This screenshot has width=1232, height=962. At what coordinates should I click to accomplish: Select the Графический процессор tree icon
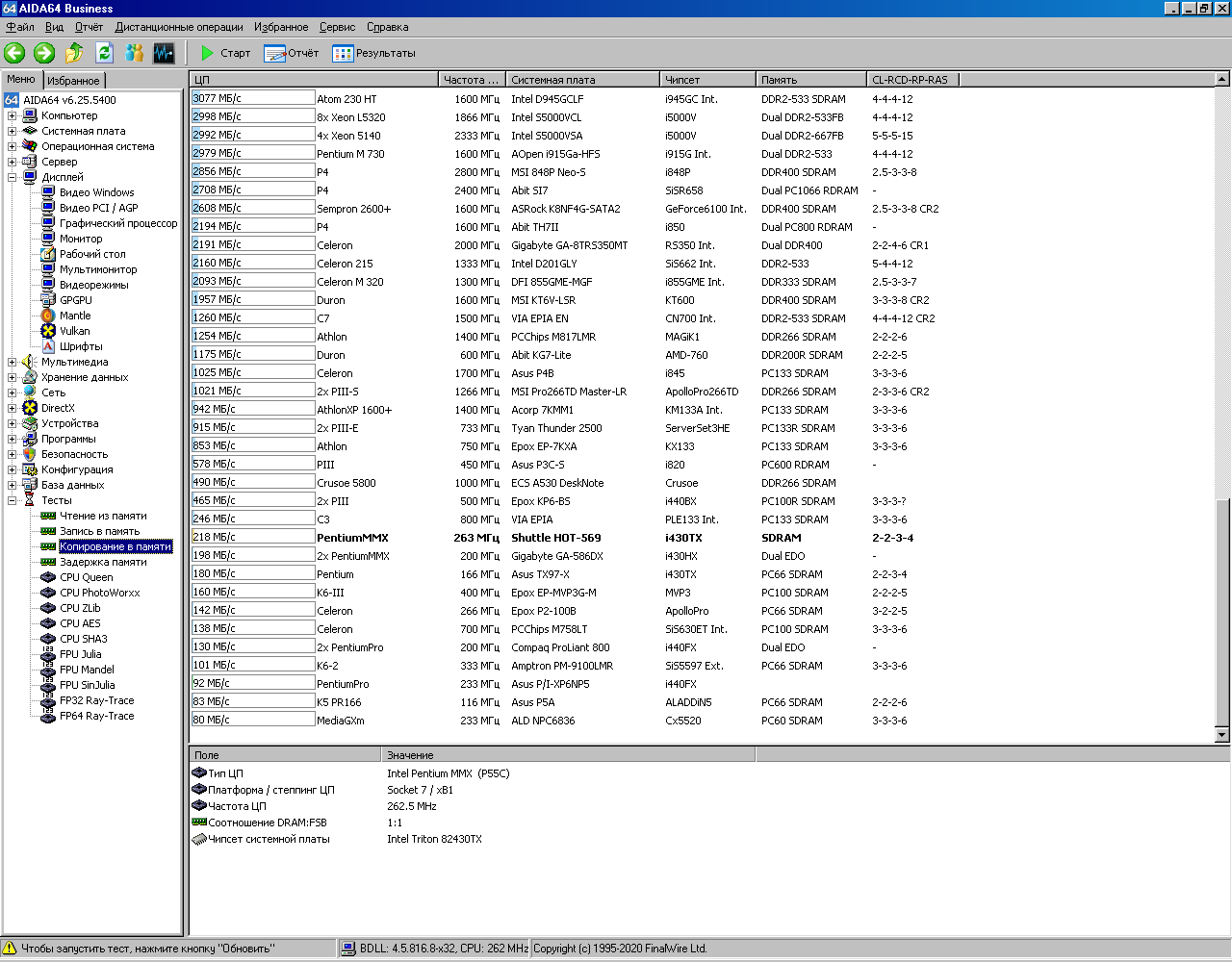[x=48, y=223]
